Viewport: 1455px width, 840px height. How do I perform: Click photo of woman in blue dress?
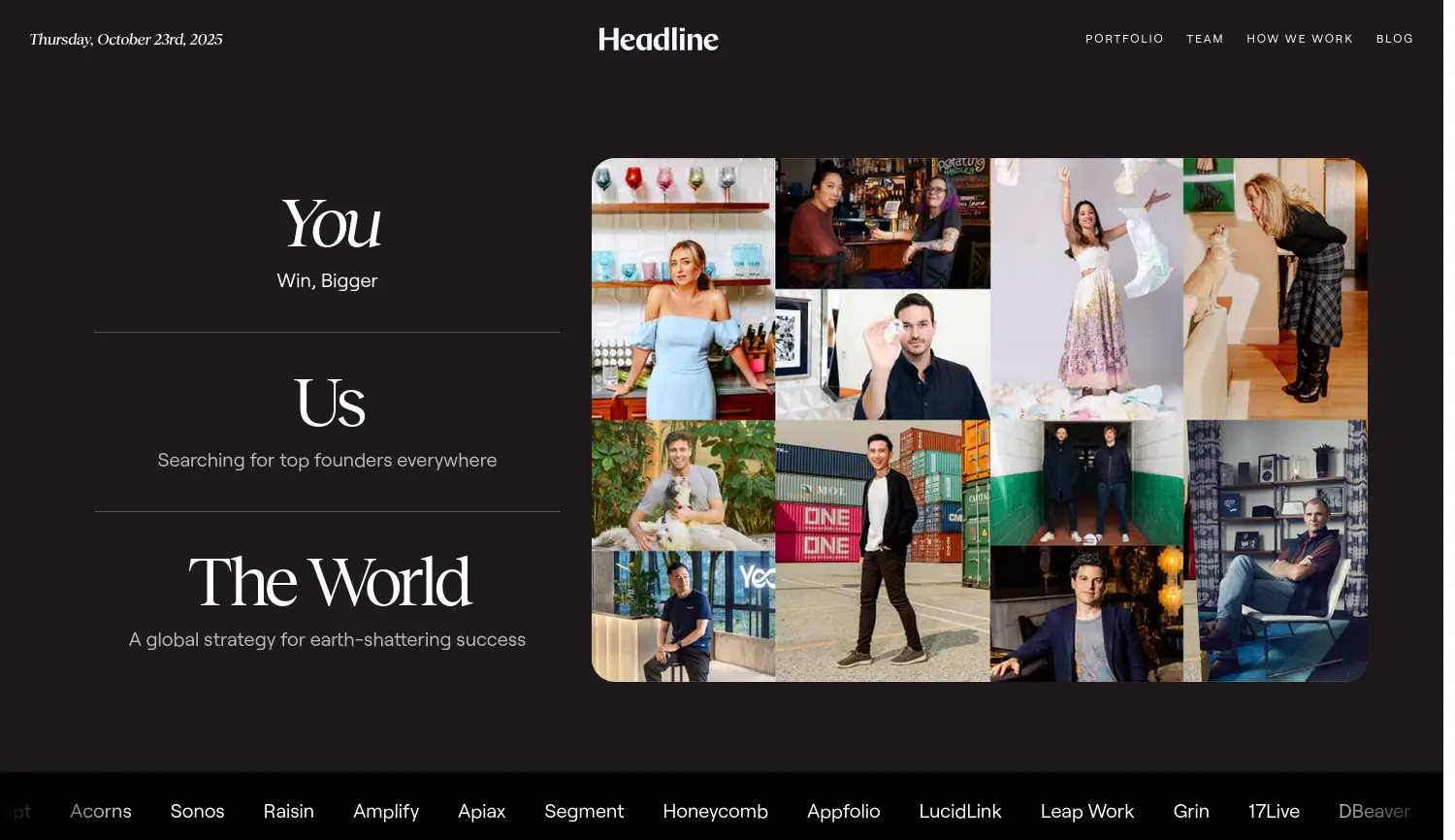683,289
